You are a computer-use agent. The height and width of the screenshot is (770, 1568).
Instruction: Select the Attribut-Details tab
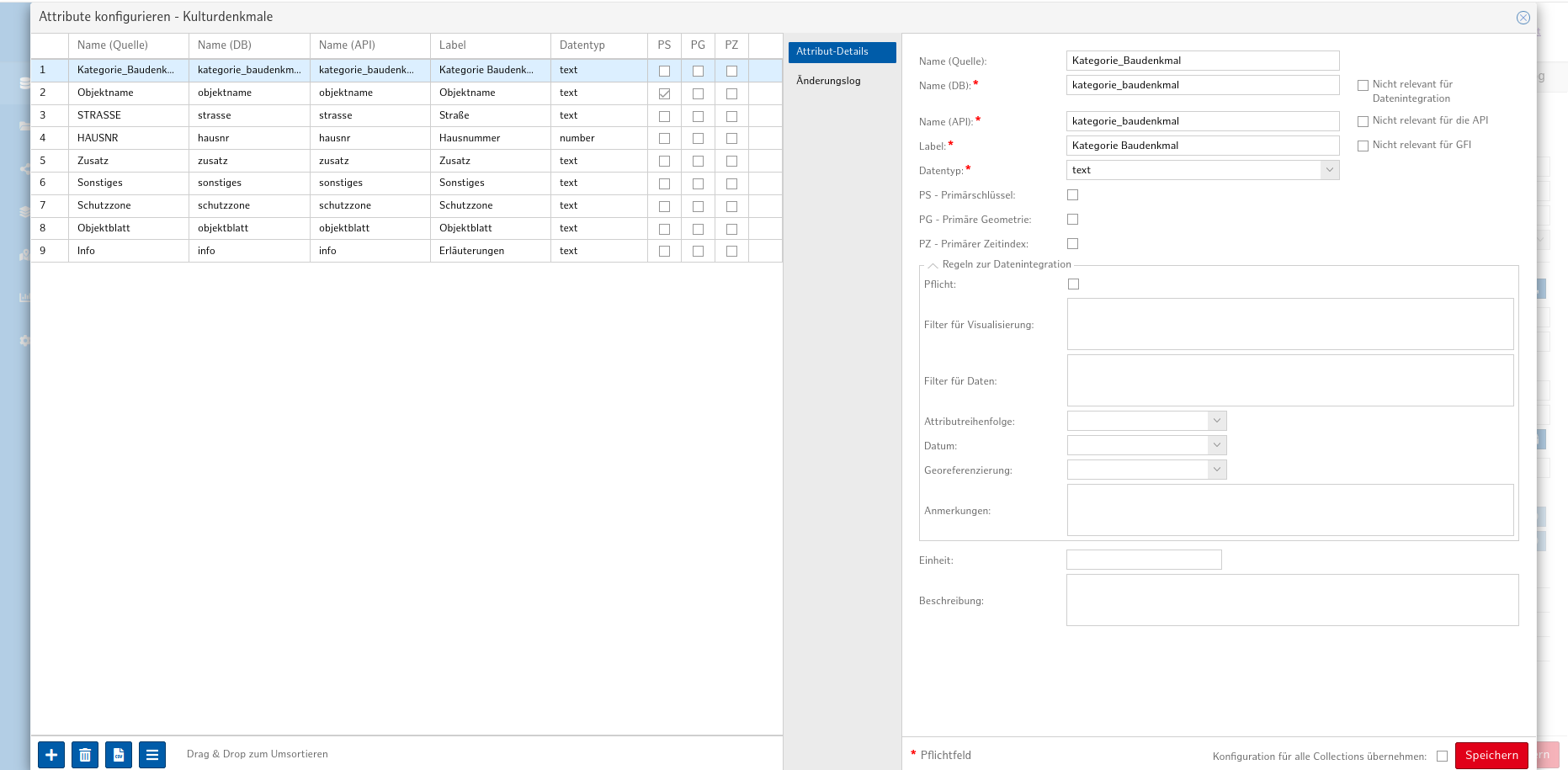[842, 52]
